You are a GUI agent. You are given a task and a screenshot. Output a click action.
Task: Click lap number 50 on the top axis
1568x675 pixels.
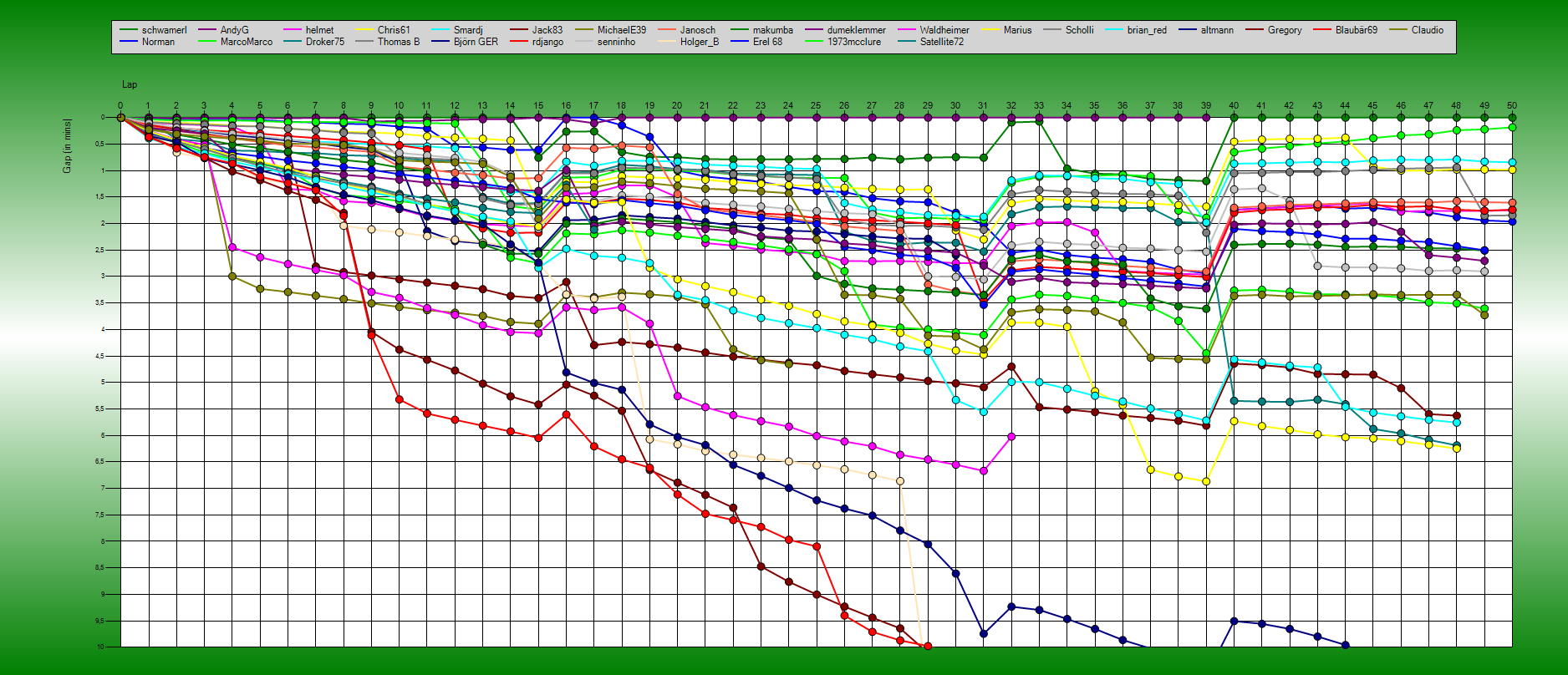tap(1512, 106)
